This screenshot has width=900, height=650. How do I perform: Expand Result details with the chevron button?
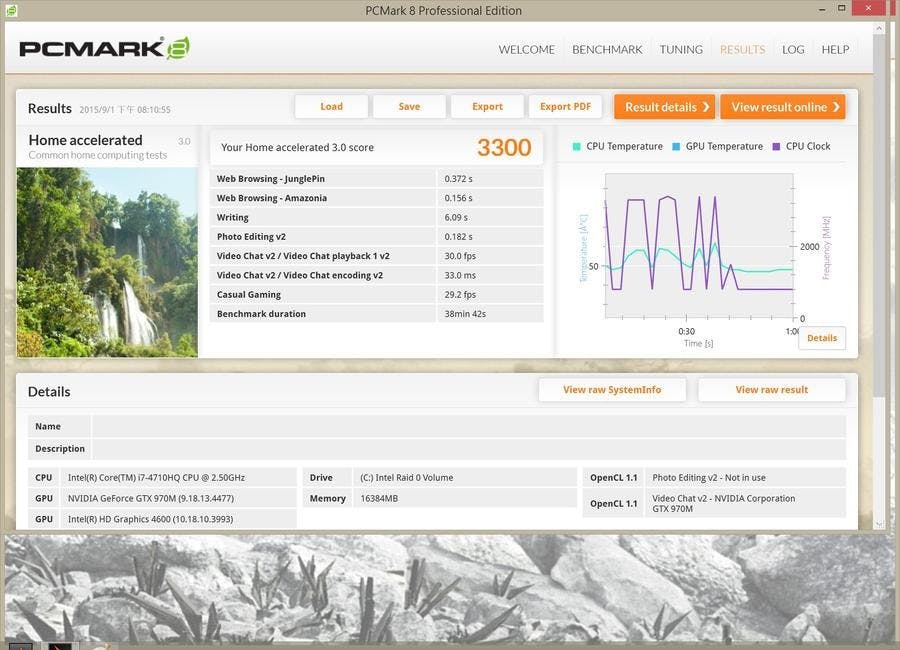coord(664,107)
